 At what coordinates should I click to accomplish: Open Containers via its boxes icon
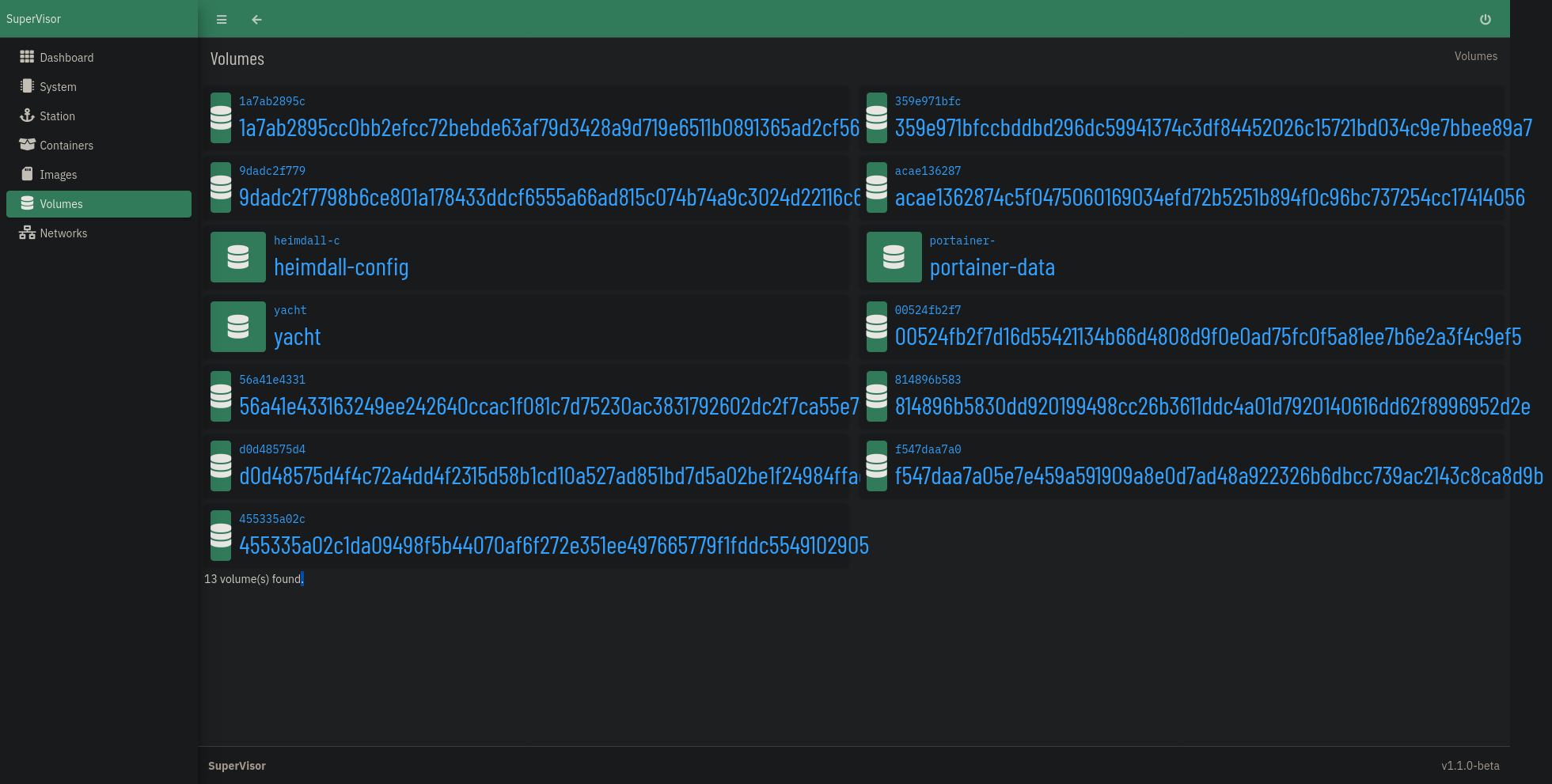pyautogui.click(x=26, y=145)
